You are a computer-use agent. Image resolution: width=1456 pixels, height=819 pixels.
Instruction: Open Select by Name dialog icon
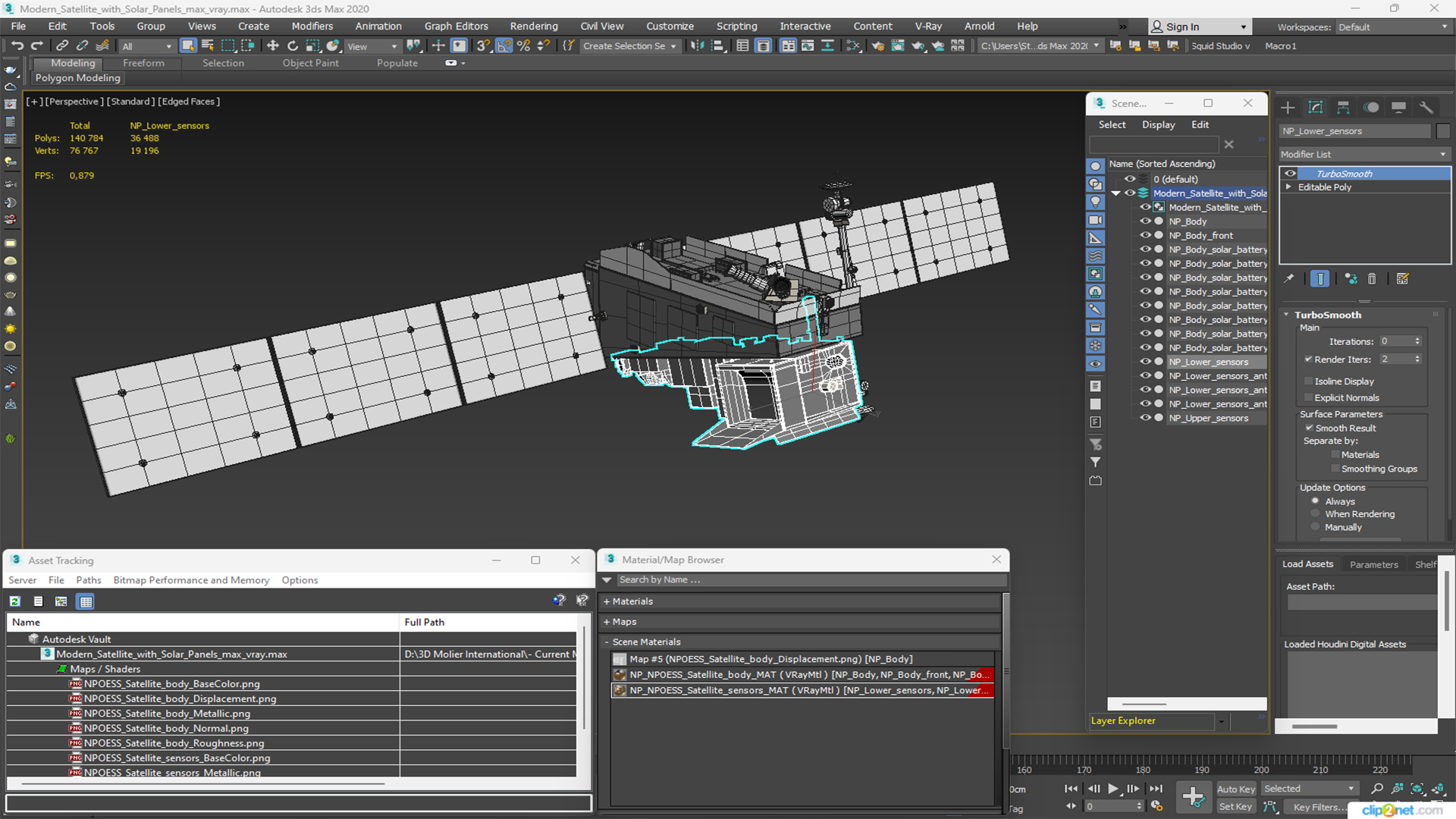click(x=208, y=46)
